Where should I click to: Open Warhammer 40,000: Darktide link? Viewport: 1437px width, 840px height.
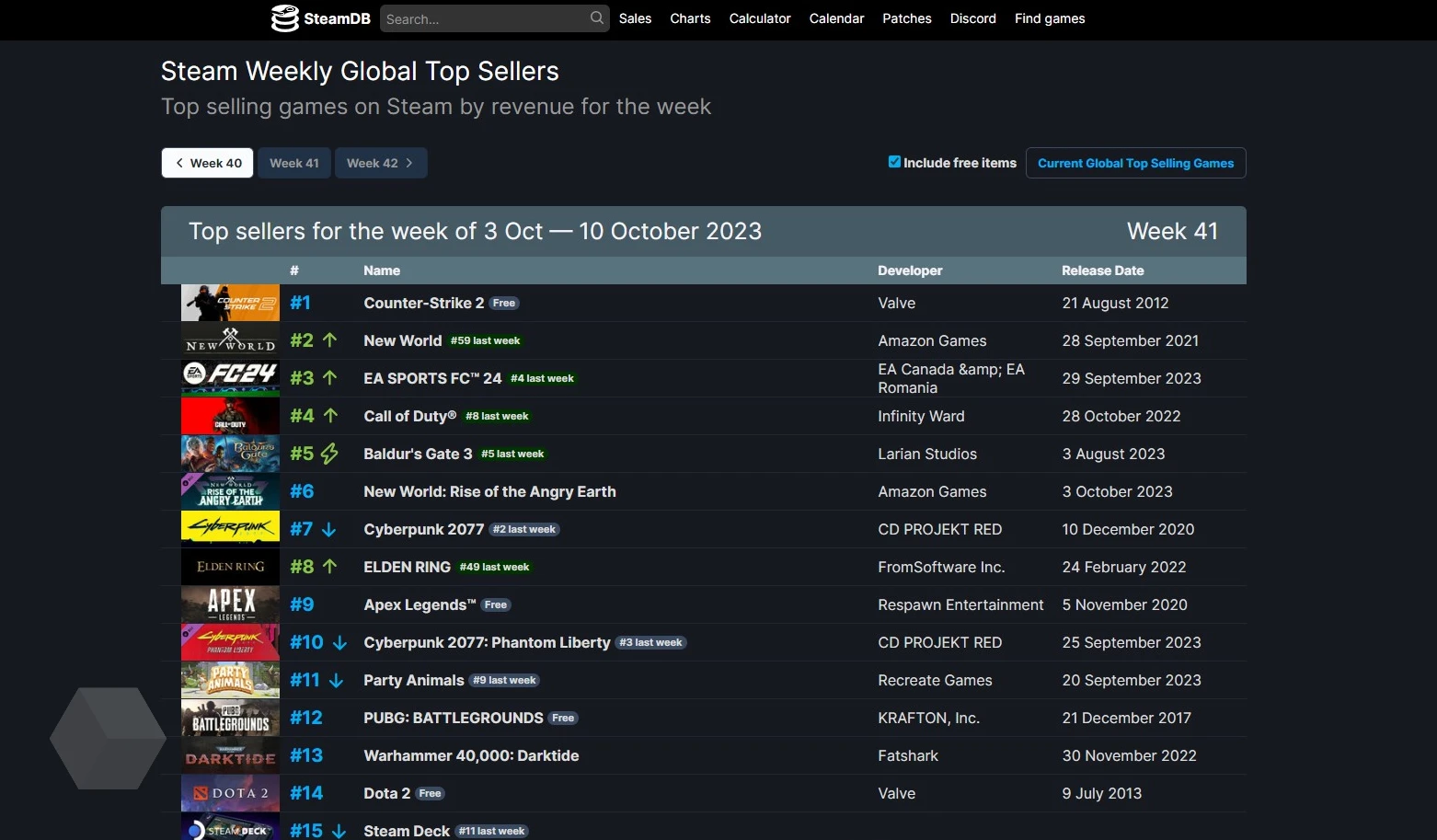pos(471,755)
